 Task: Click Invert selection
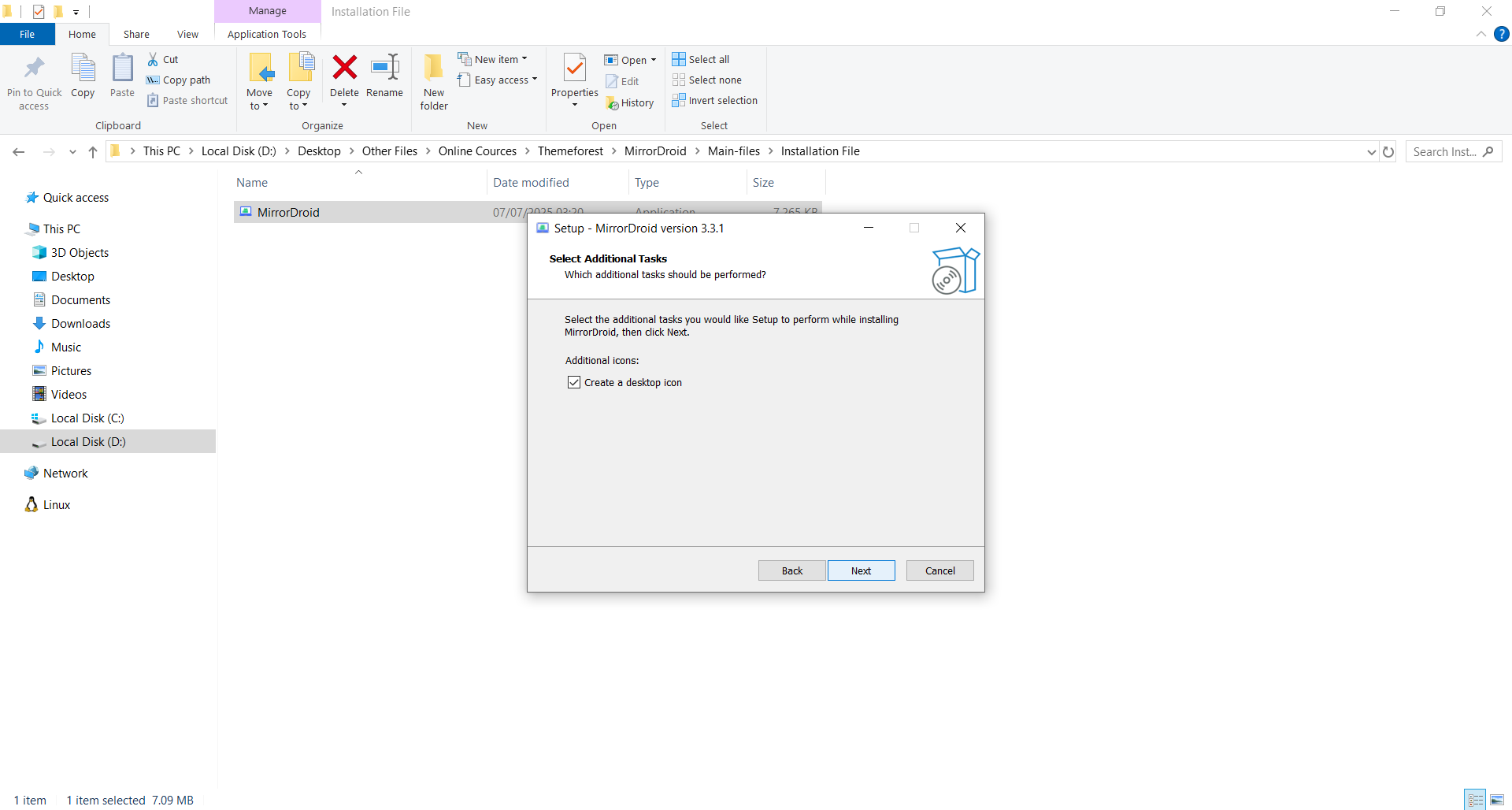[x=715, y=100]
